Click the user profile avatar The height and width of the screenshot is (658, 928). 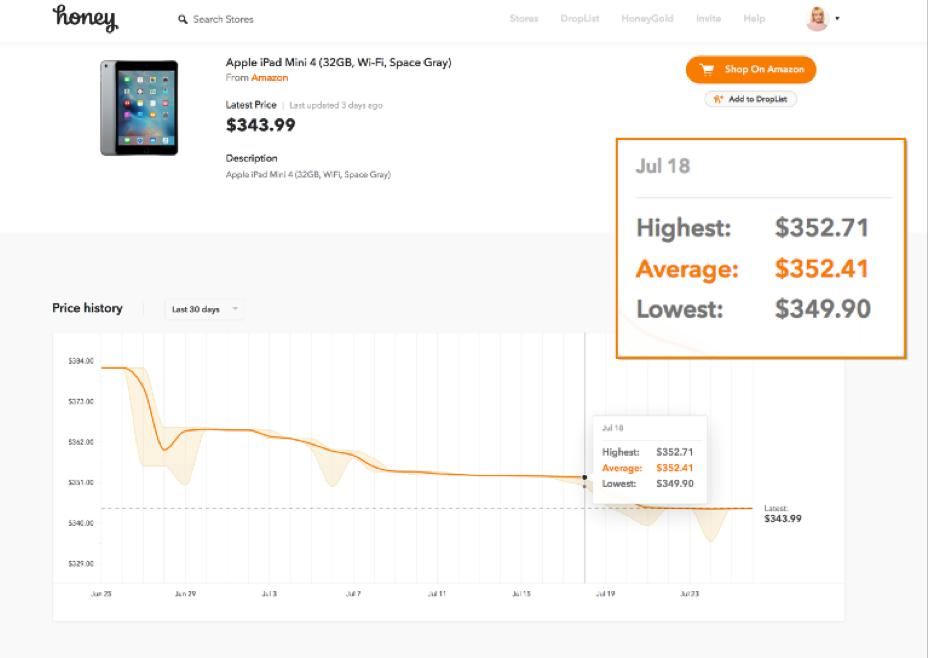click(817, 18)
